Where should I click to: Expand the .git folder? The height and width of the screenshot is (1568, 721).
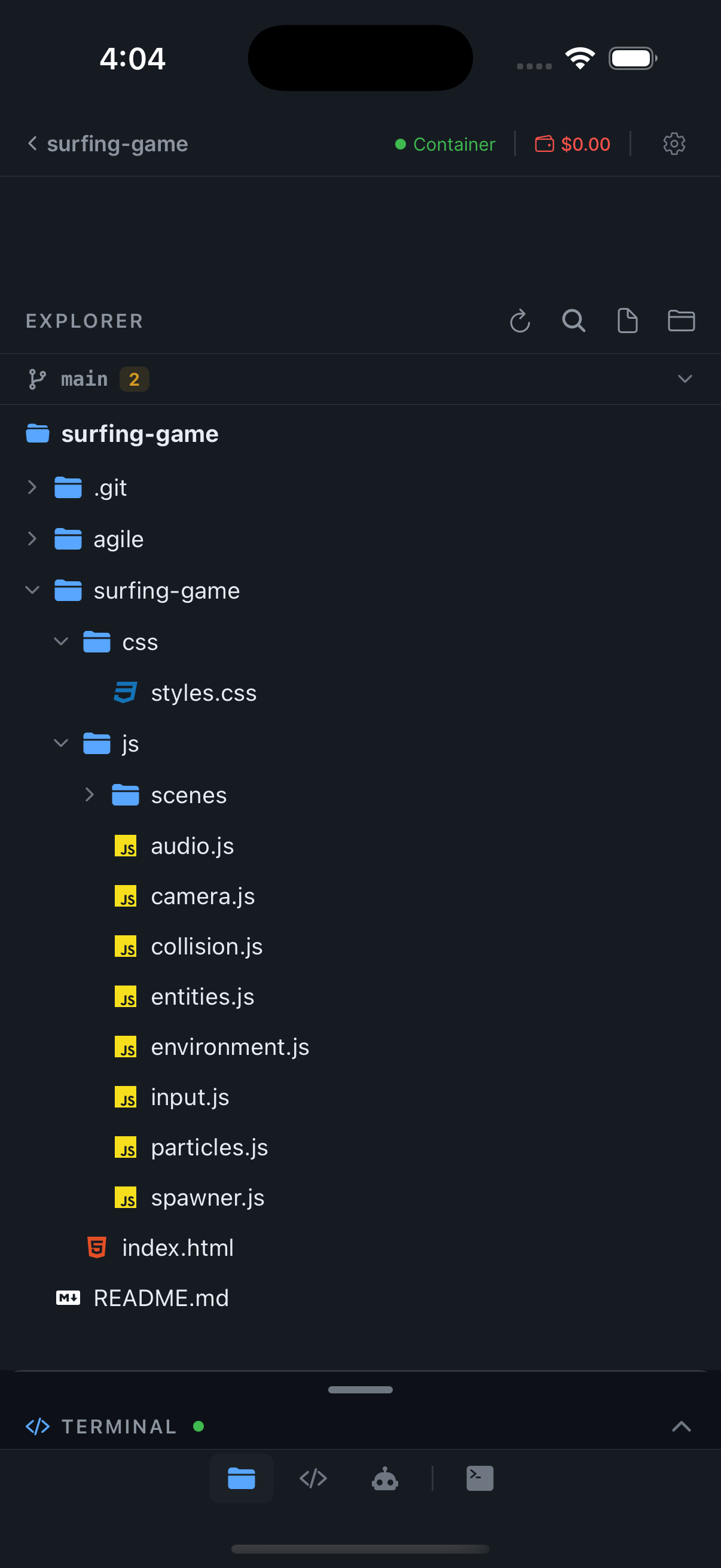click(31, 487)
